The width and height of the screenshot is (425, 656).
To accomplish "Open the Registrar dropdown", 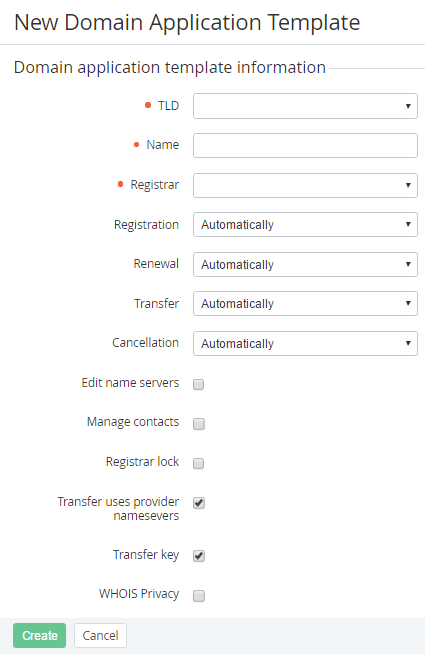I will coord(305,185).
